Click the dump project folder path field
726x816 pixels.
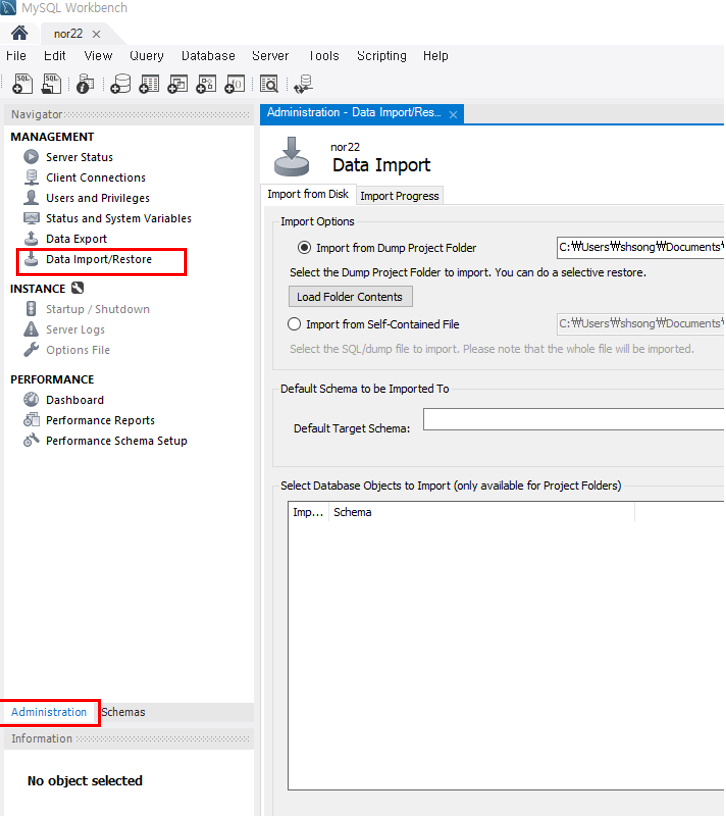[641, 247]
